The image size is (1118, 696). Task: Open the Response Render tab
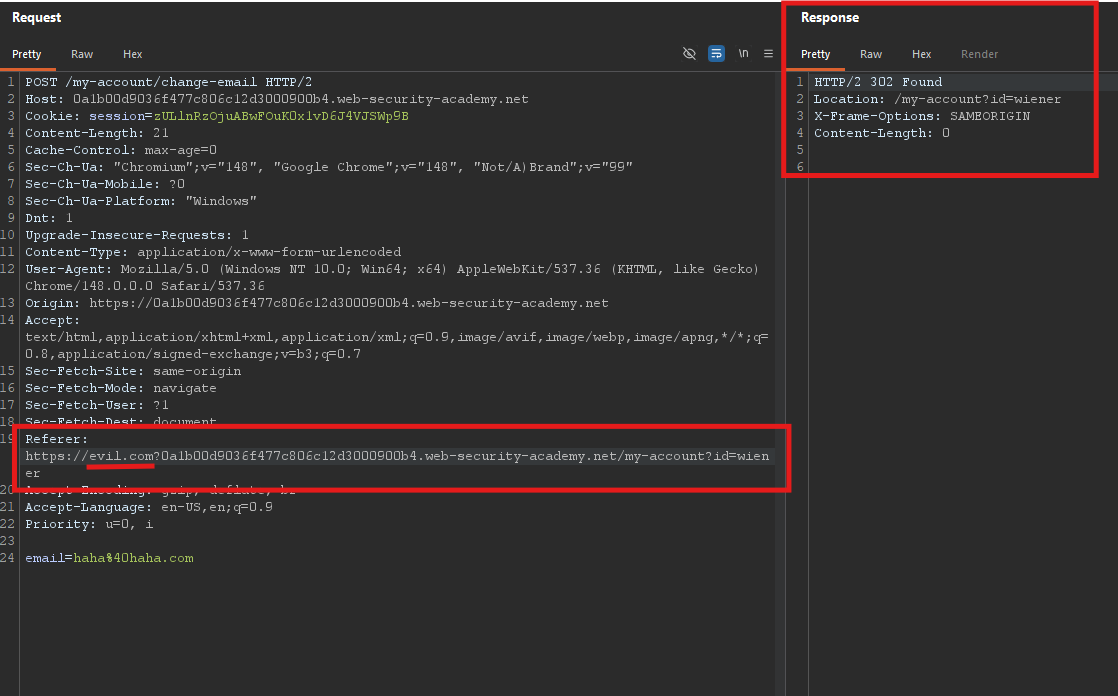(x=979, y=54)
